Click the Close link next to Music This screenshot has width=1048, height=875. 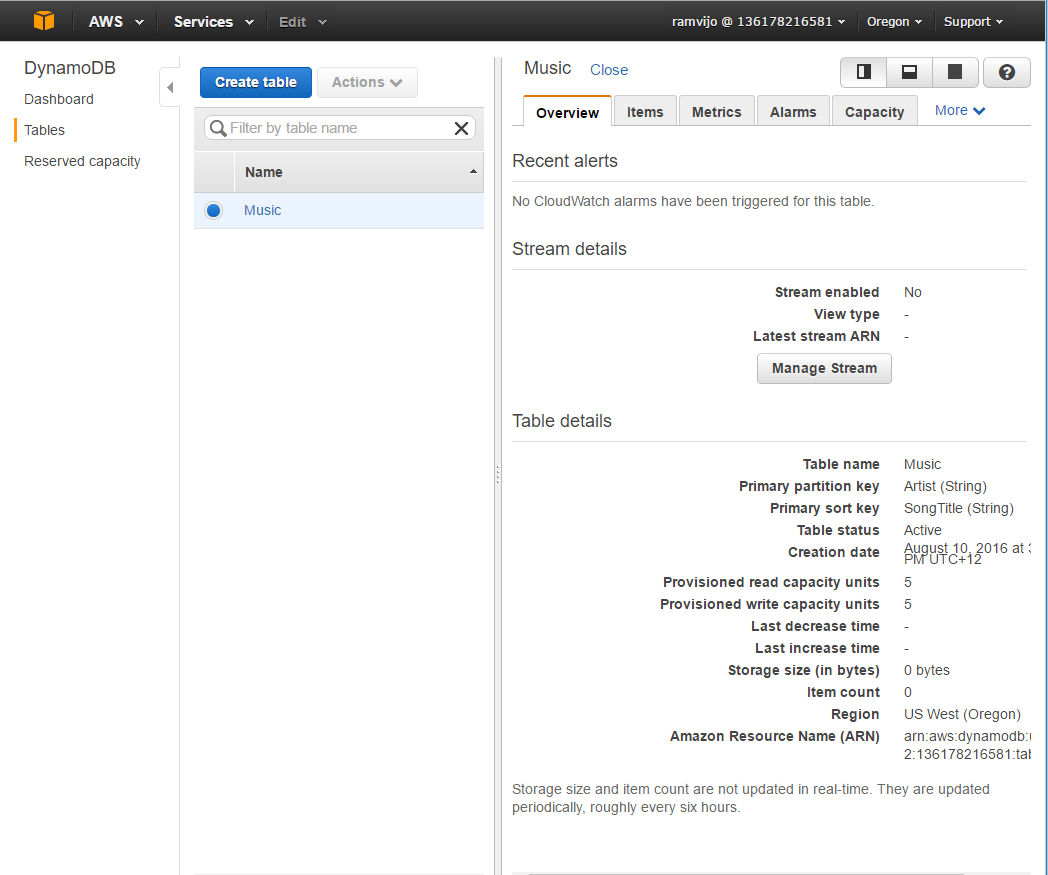pos(608,70)
